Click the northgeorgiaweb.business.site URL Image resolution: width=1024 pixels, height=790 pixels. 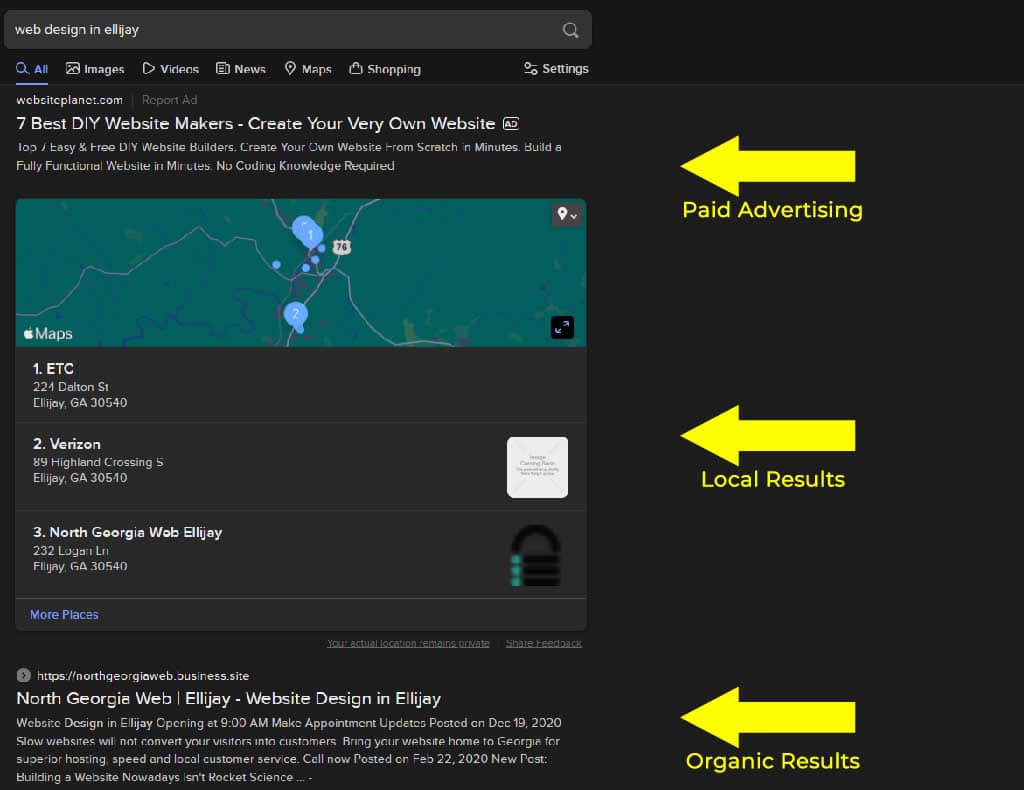pyautogui.click(x=143, y=676)
